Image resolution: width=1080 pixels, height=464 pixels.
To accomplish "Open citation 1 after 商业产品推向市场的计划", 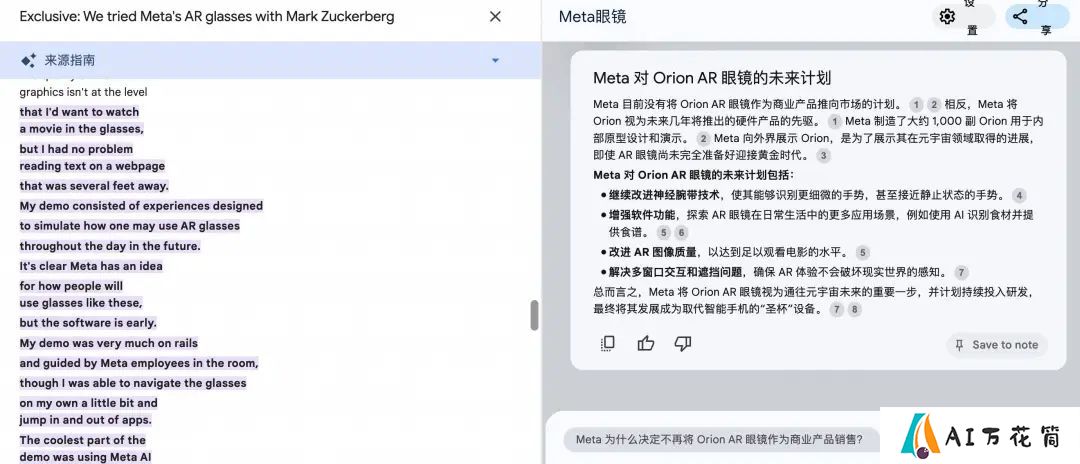I will coord(915,105).
